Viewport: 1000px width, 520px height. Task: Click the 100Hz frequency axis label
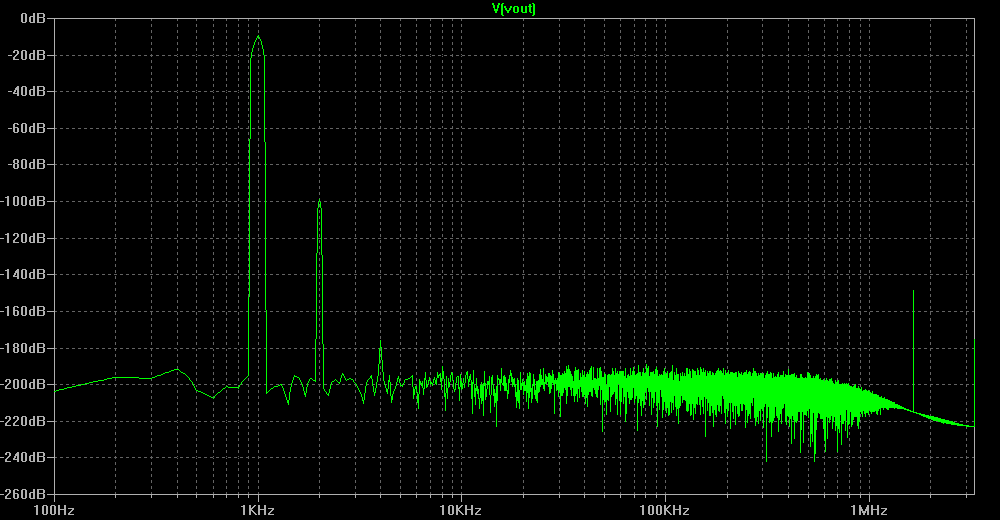(x=55, y=510)
